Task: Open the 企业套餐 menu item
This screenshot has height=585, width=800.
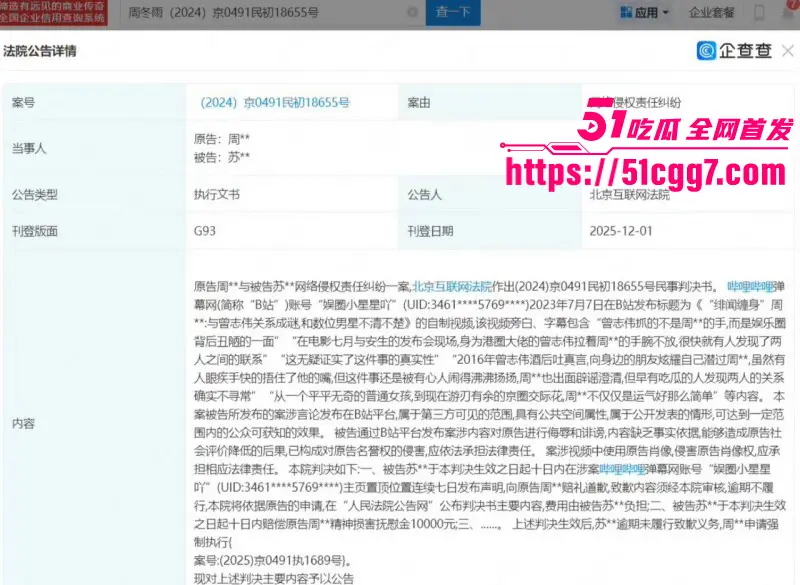Action: click(x=712, y=12)
